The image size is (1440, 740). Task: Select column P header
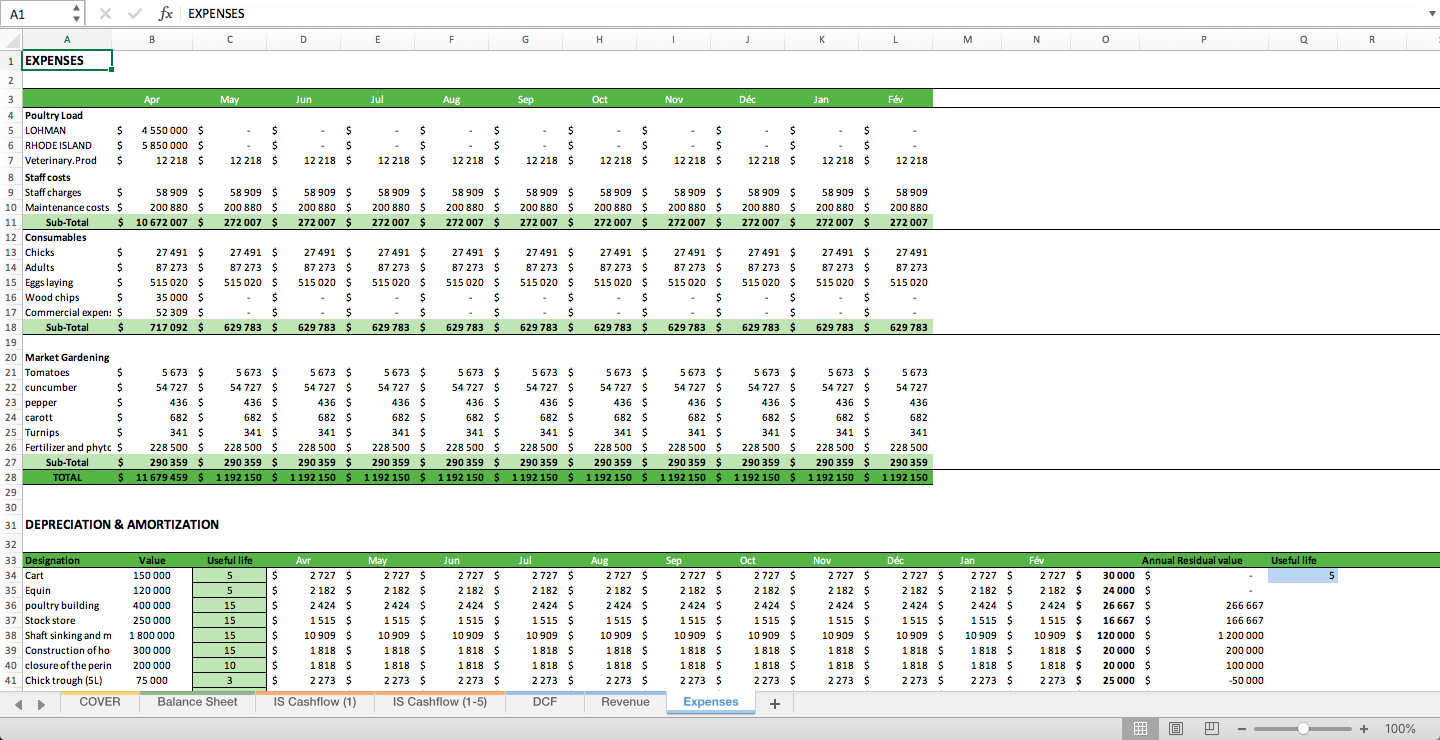[1204, 40]
